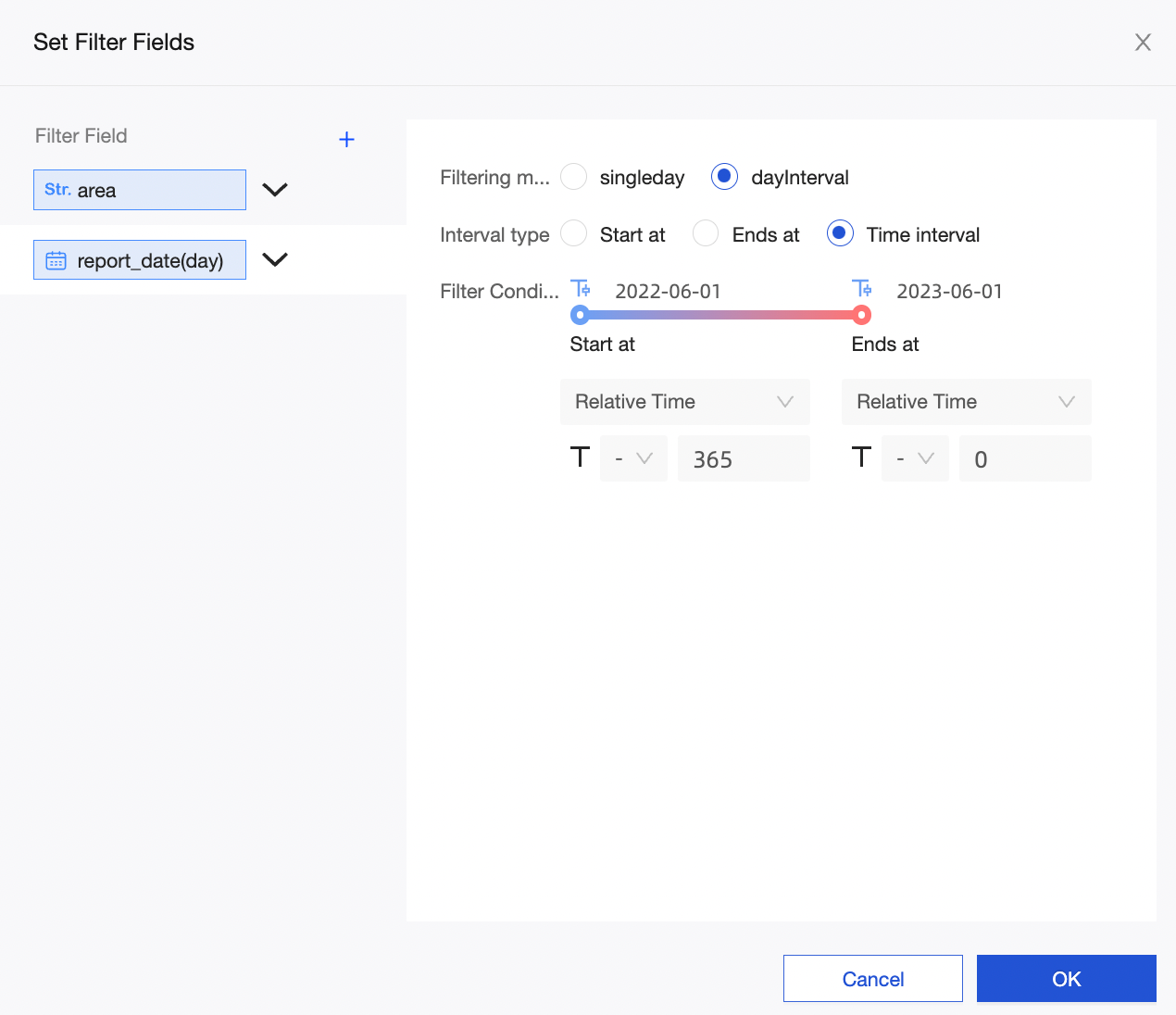Click the plus icon to add filter field

(x=346, y=140)
